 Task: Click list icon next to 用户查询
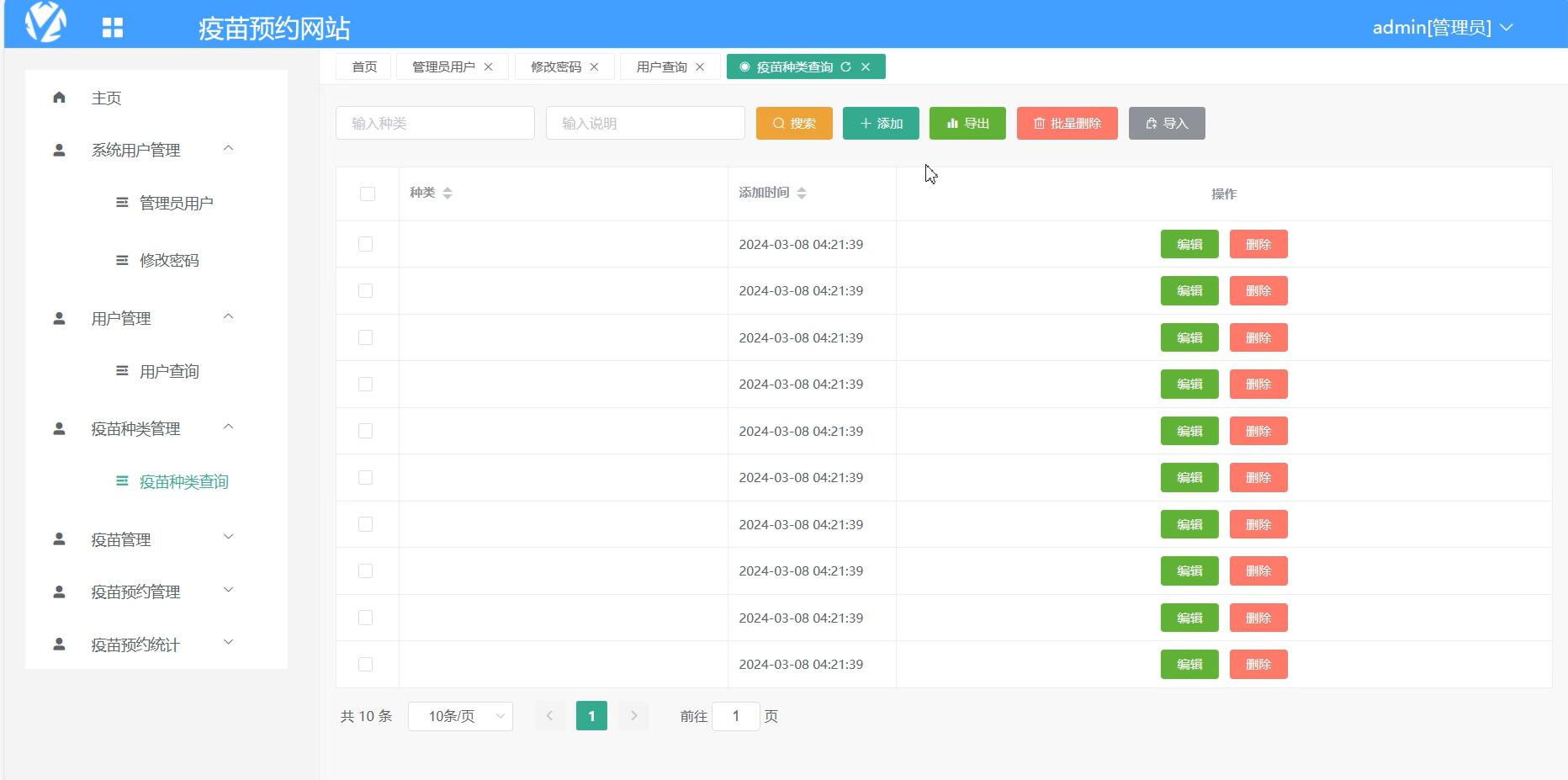[x=122, y=371]
